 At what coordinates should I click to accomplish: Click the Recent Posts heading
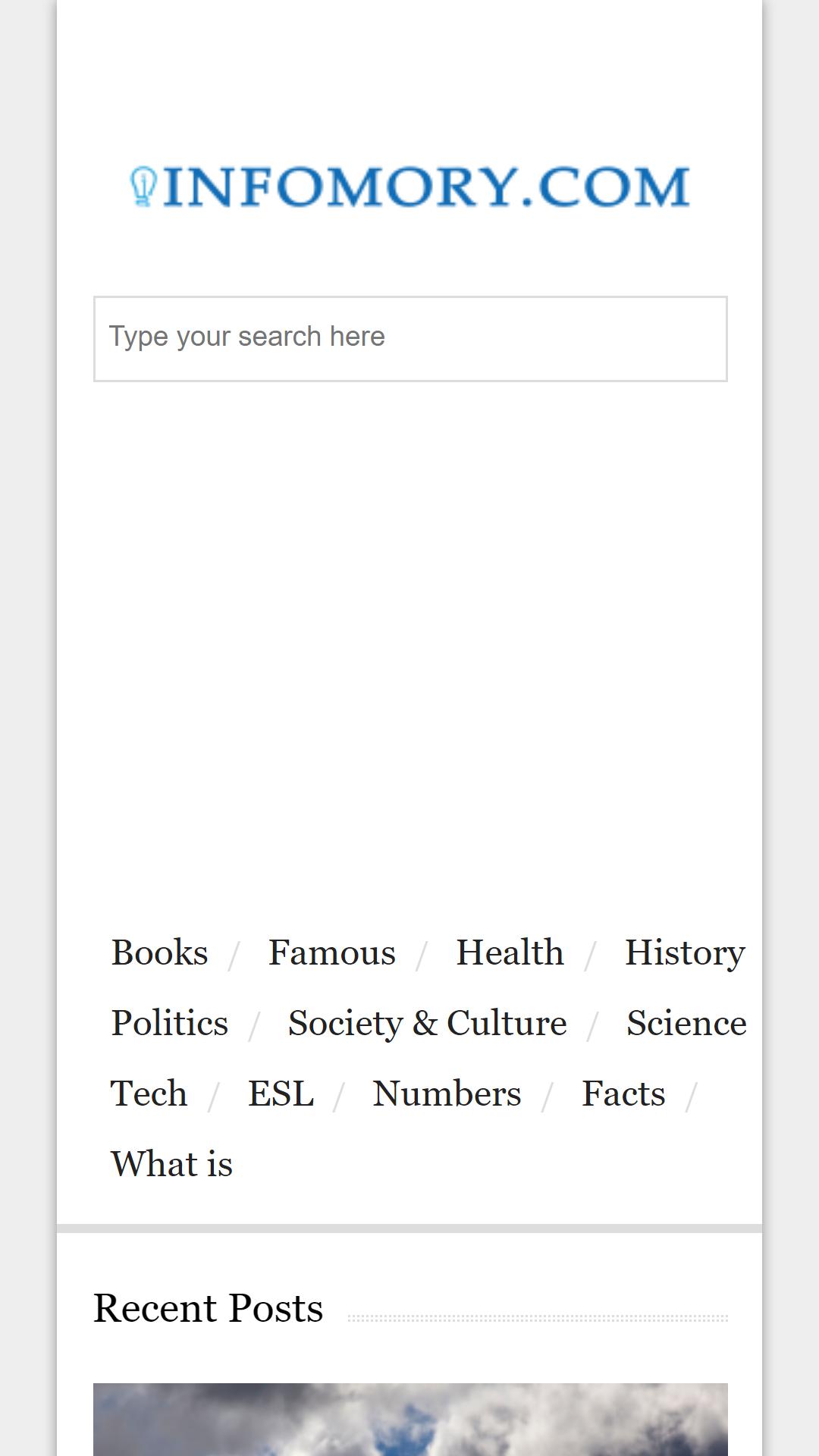(x=208, y=1308)
